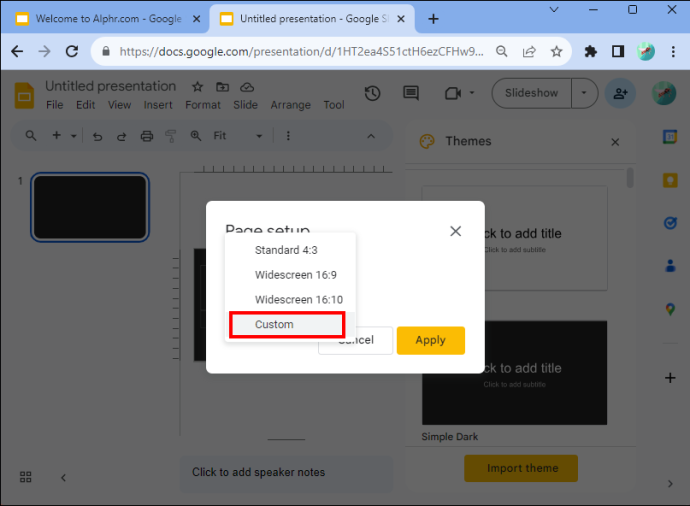Collapse the menus with up chevron
The width and height of the screenshot is (690, 506).
[x=371, y=136]
